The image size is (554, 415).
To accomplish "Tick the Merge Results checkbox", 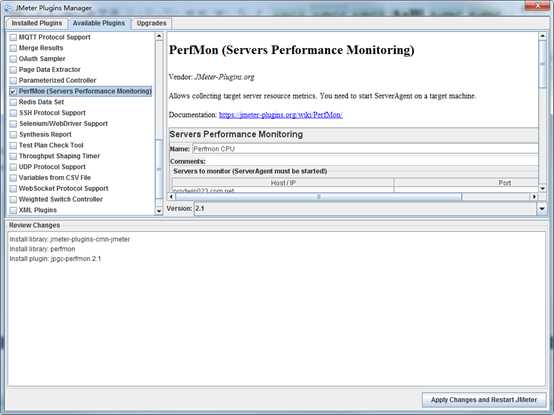I will pos(13,48).
